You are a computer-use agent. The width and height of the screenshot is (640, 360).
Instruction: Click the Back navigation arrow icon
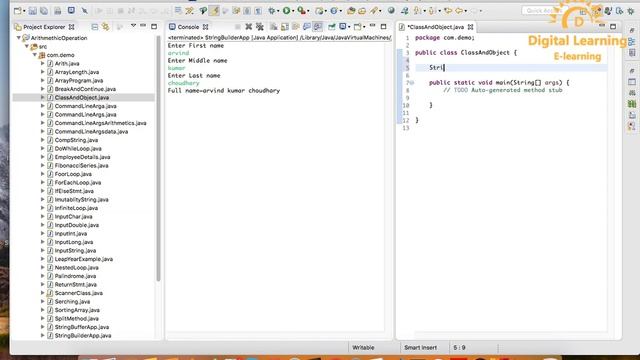click(459, 11)
